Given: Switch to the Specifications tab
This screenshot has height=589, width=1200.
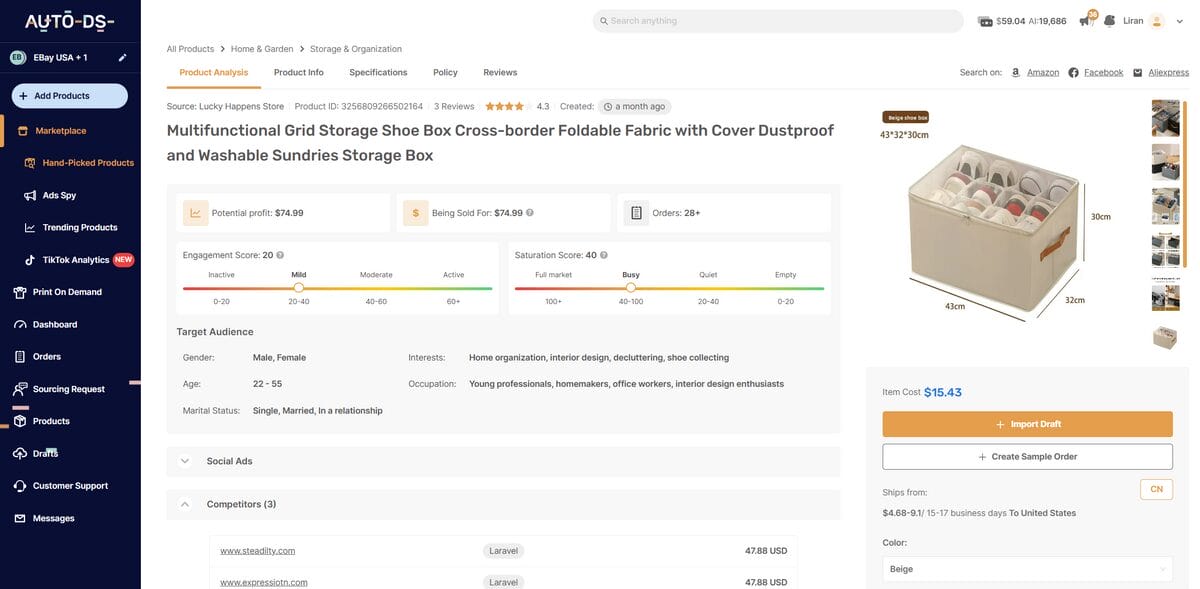Looking at the screenshot, I should (378, 71).
